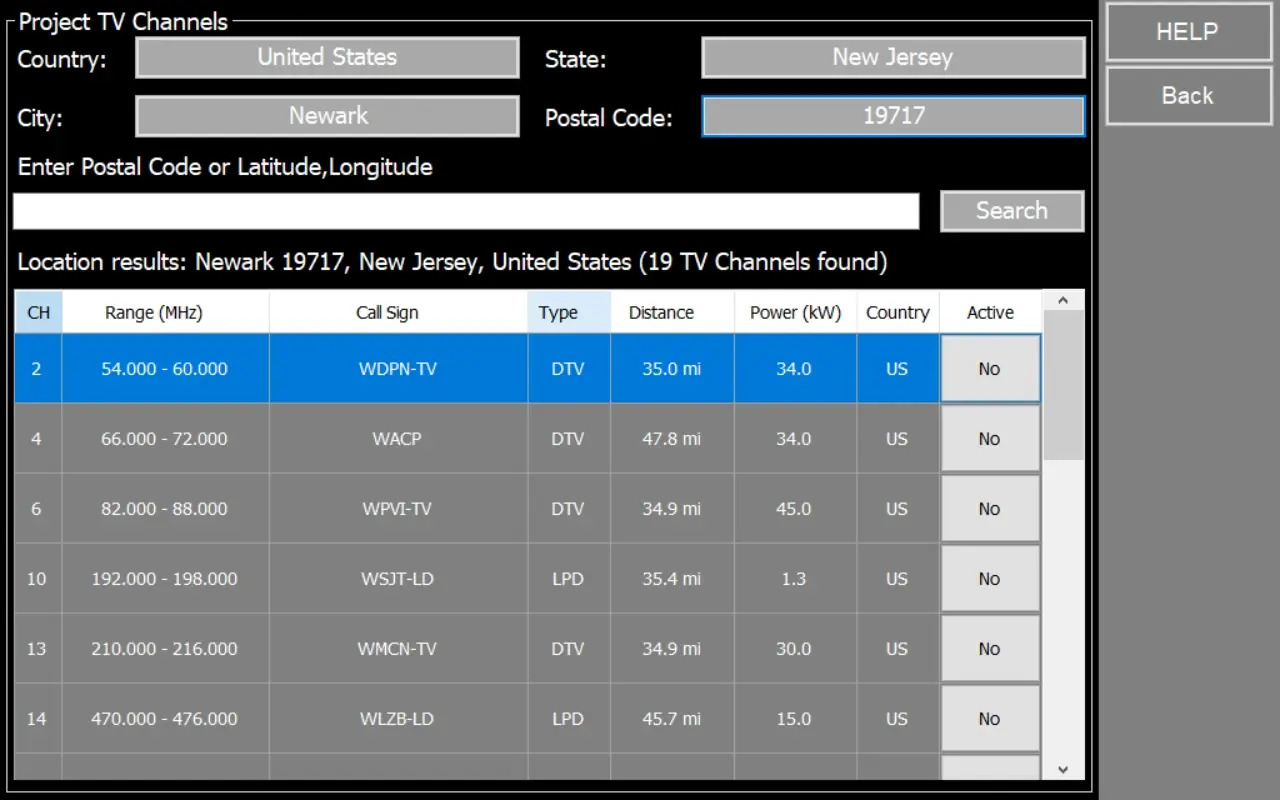Image resolution: width=1280 pixels, height=800 pixels.
Task: Select the Postal Code field showing 19717
Action: pyautogui.click(x=893, y=116)
